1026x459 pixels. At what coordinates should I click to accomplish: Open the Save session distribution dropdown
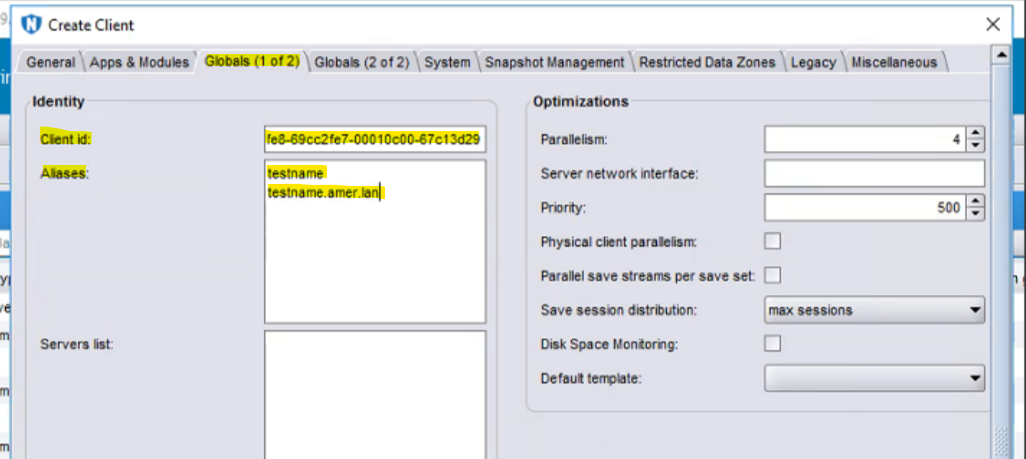pos(874,310)
